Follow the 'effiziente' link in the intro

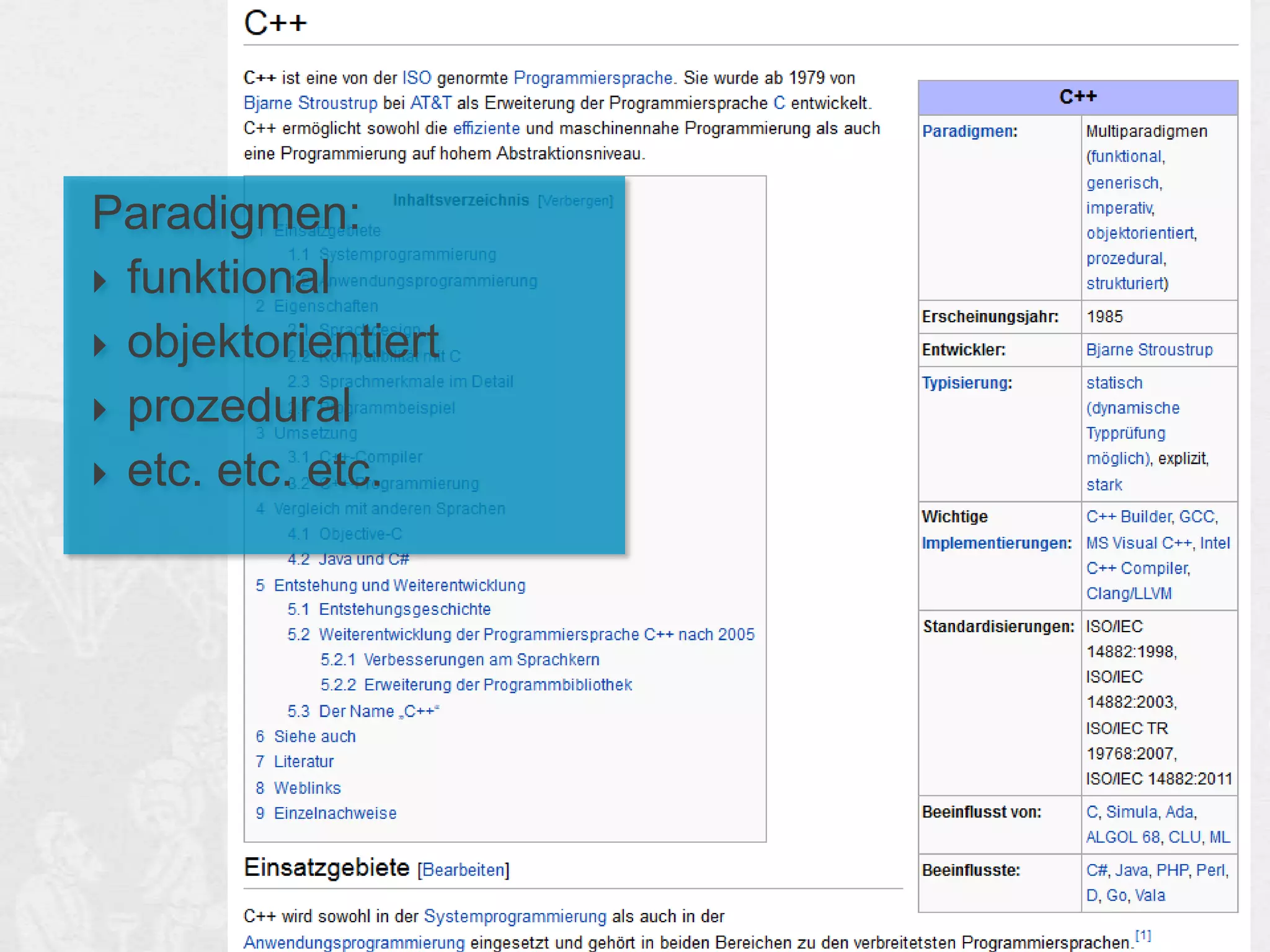[x=486, y=128]
